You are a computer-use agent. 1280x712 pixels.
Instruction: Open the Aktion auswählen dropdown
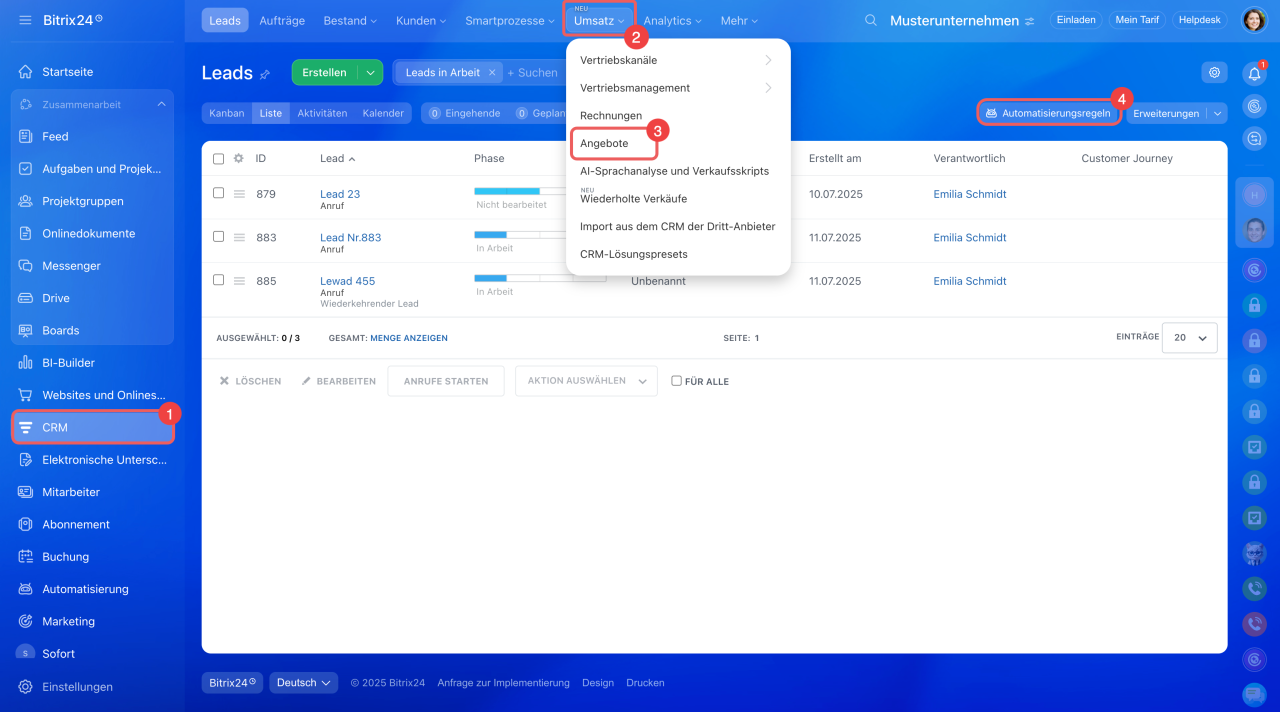586,381
